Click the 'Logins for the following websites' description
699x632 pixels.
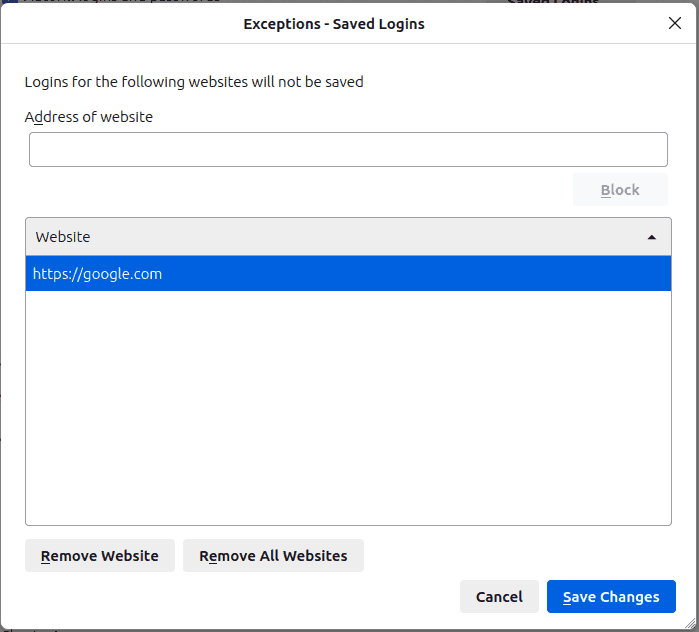pyautogui.click(x=194, y=82)
